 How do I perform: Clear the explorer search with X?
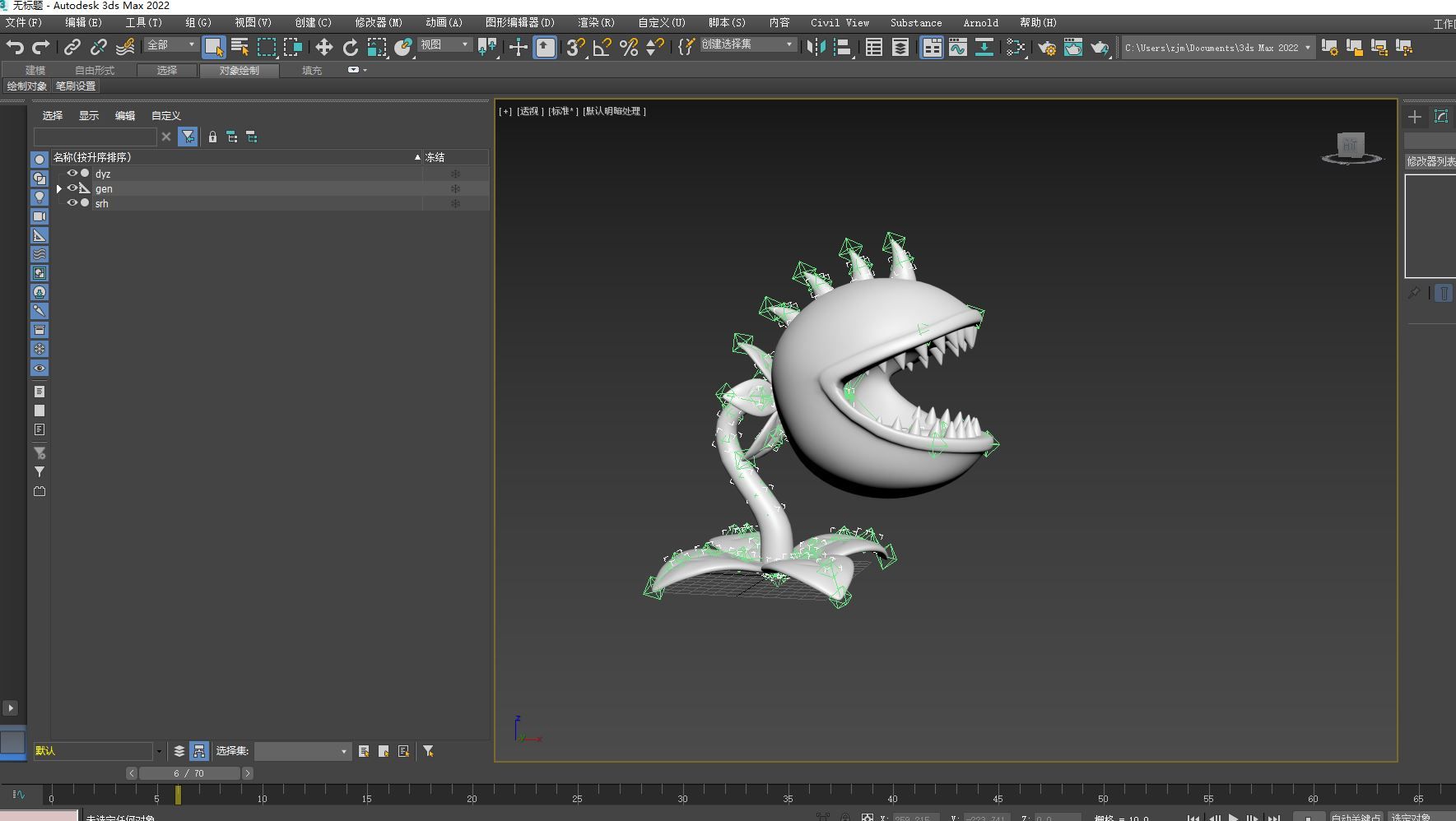click(166, 137)
